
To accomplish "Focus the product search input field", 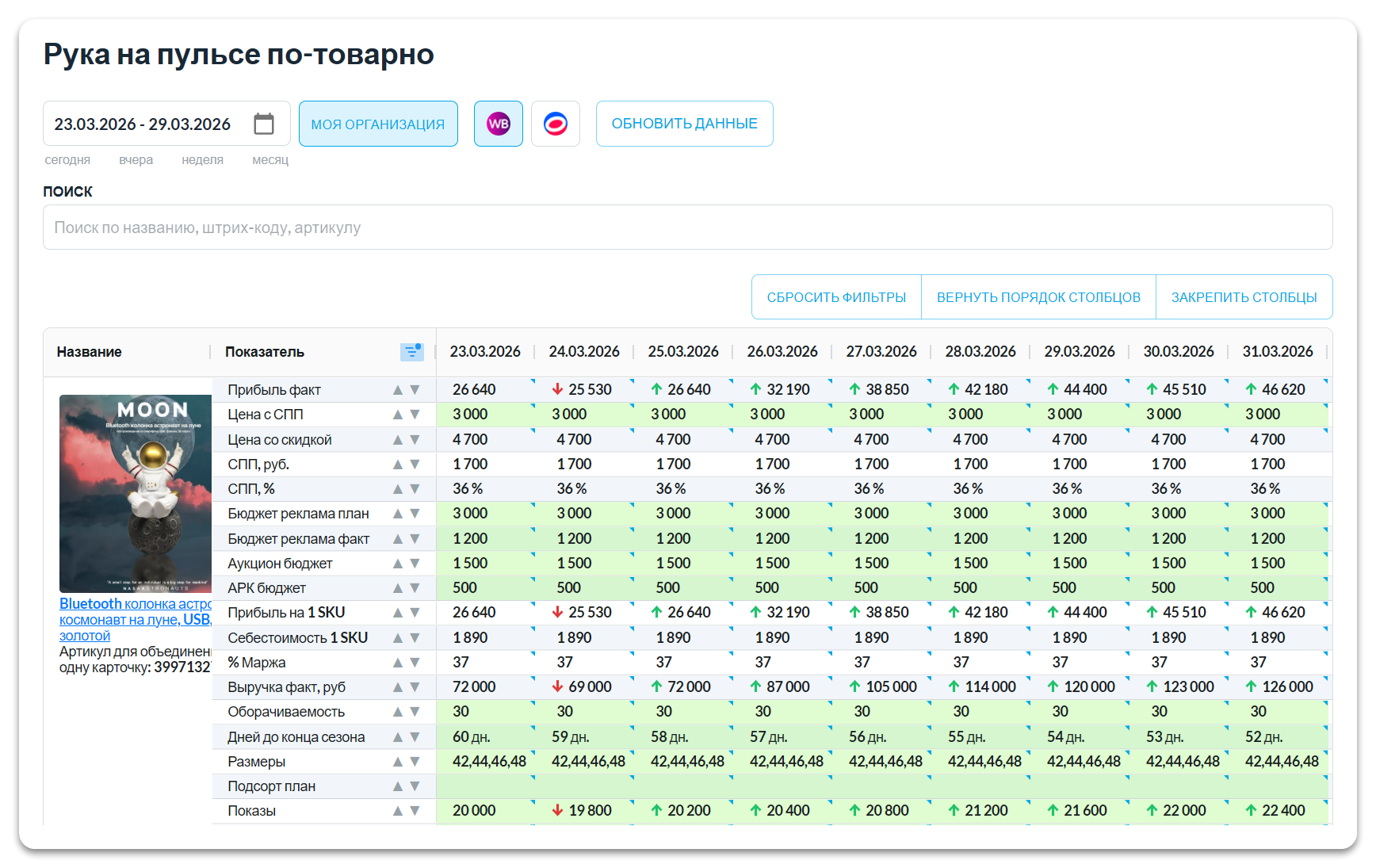I will 687,228.
